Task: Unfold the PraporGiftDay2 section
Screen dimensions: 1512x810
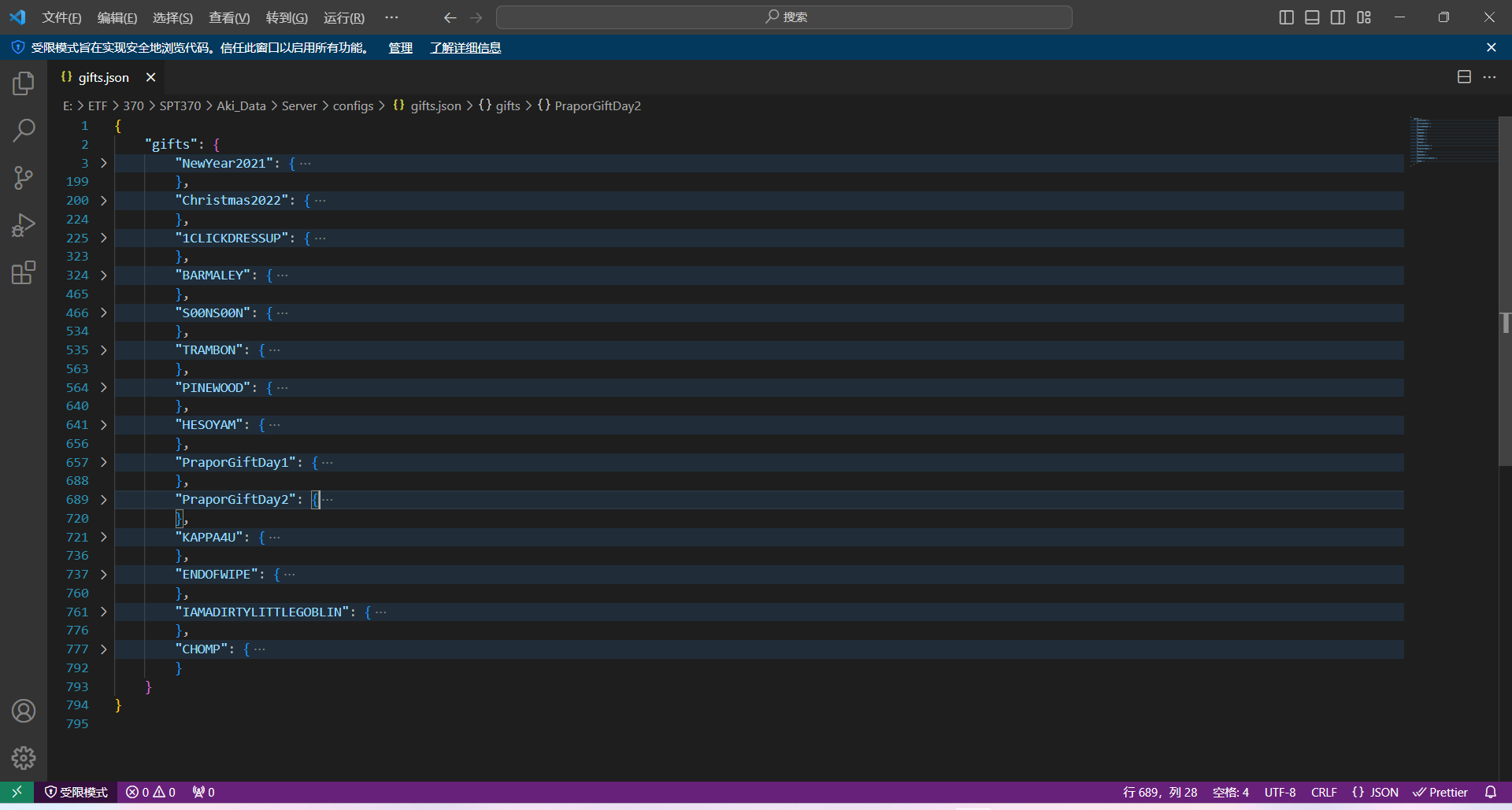Action: (x=103, y=500)
